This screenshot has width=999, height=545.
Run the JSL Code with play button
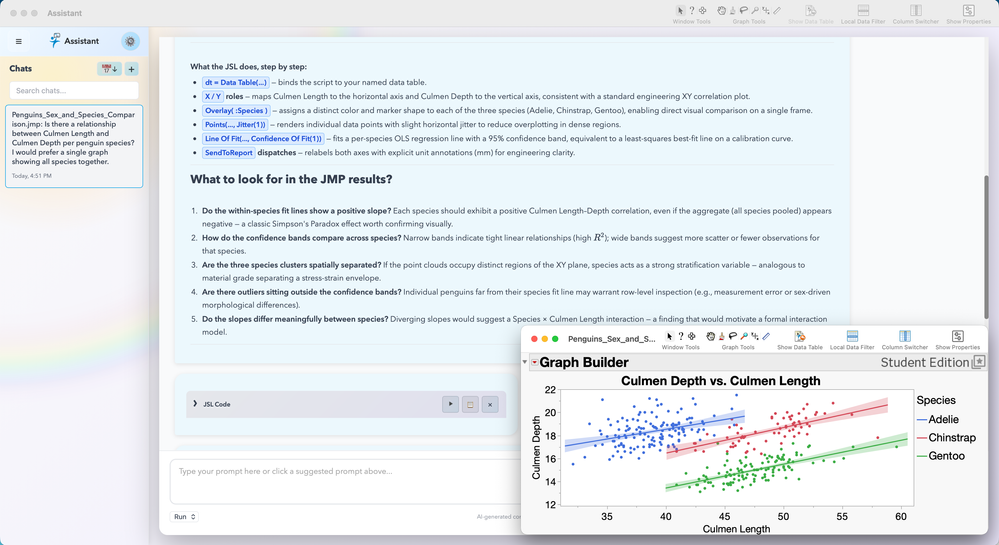(450, 404)
